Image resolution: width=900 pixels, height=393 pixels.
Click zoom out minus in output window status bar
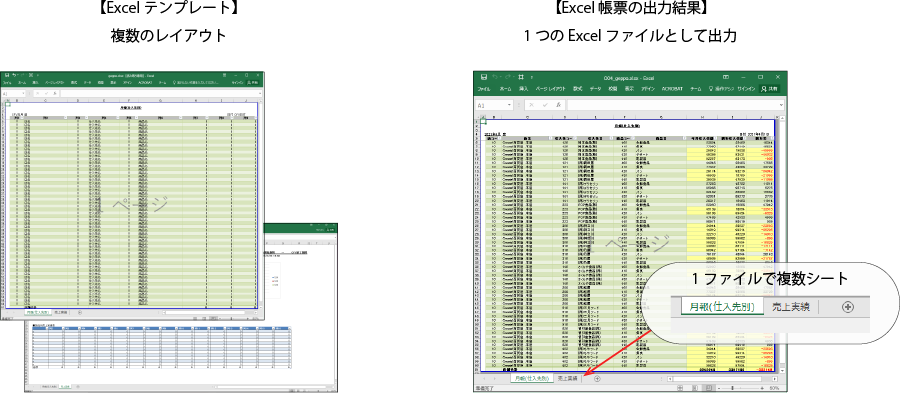719,388
